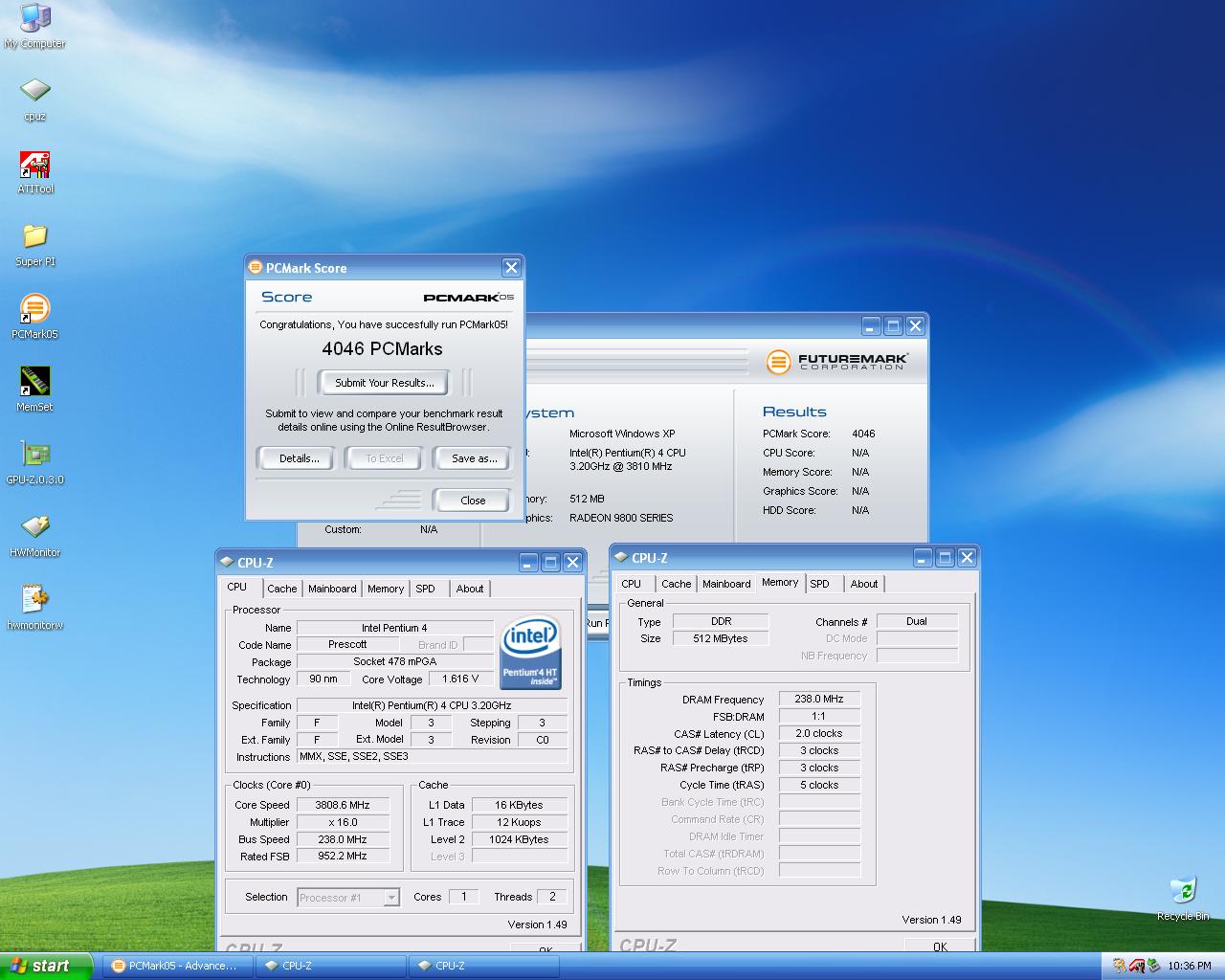Click Specification Intel(R) Pentium(R) 4 CPU 3.20GHz
1225x980 pixels.
point(431,705)
